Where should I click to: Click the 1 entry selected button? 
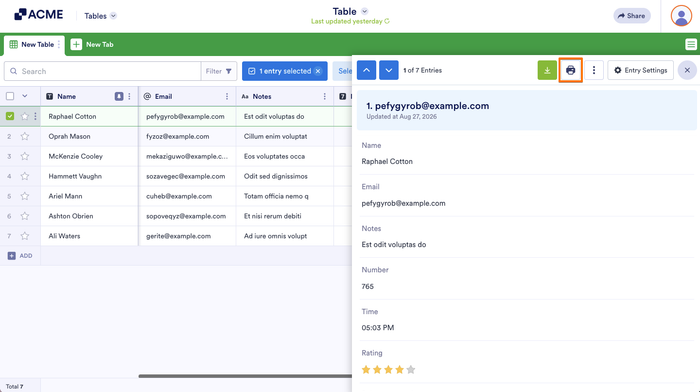(284, 71)
